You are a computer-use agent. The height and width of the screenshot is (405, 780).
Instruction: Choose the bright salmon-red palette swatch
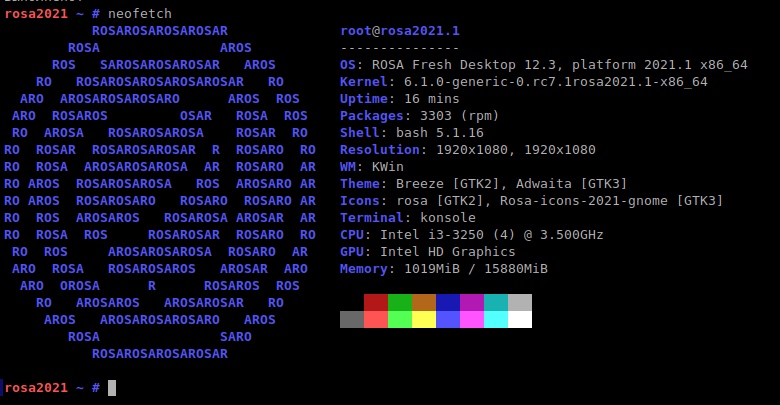tap(376, 319)
